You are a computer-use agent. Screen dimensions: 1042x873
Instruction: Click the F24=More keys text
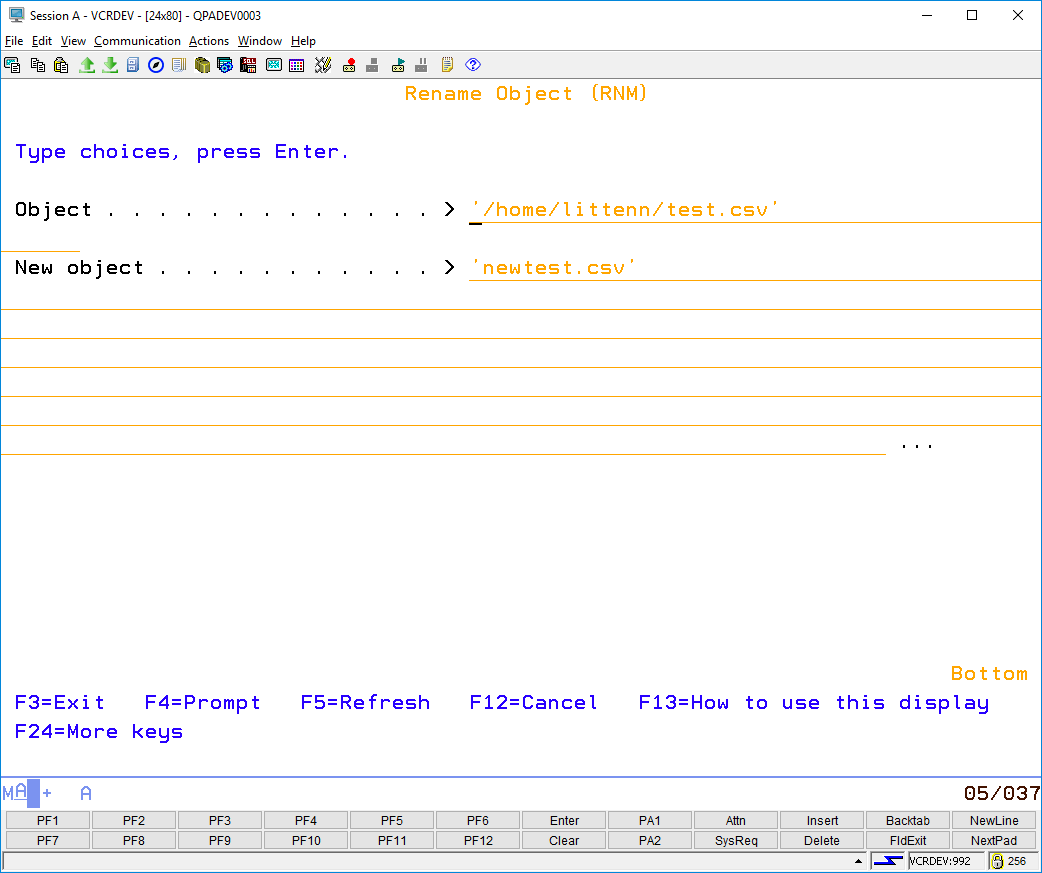98,732
